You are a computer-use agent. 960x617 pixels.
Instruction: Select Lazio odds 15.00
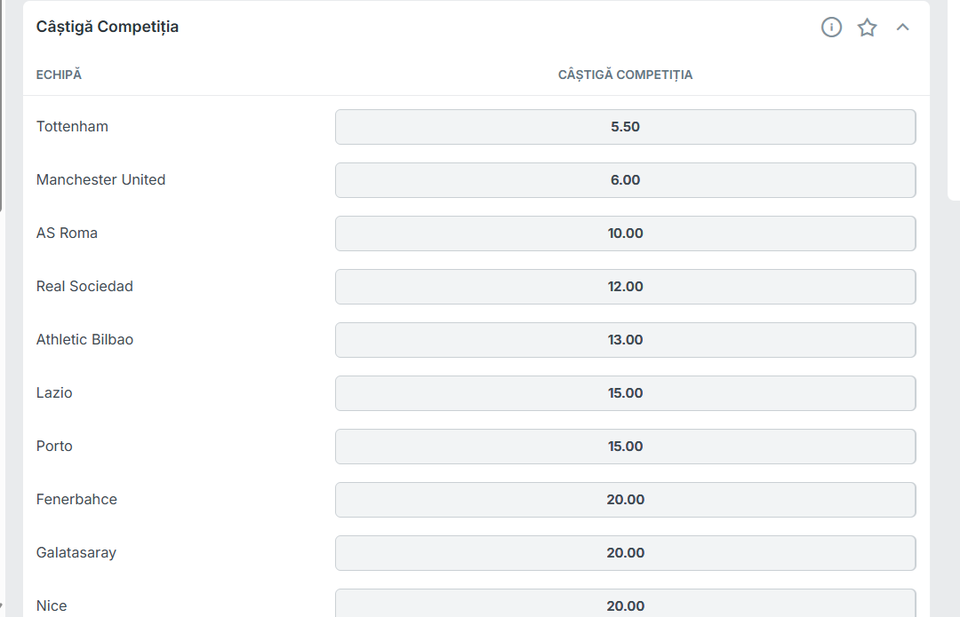point(625,393)
